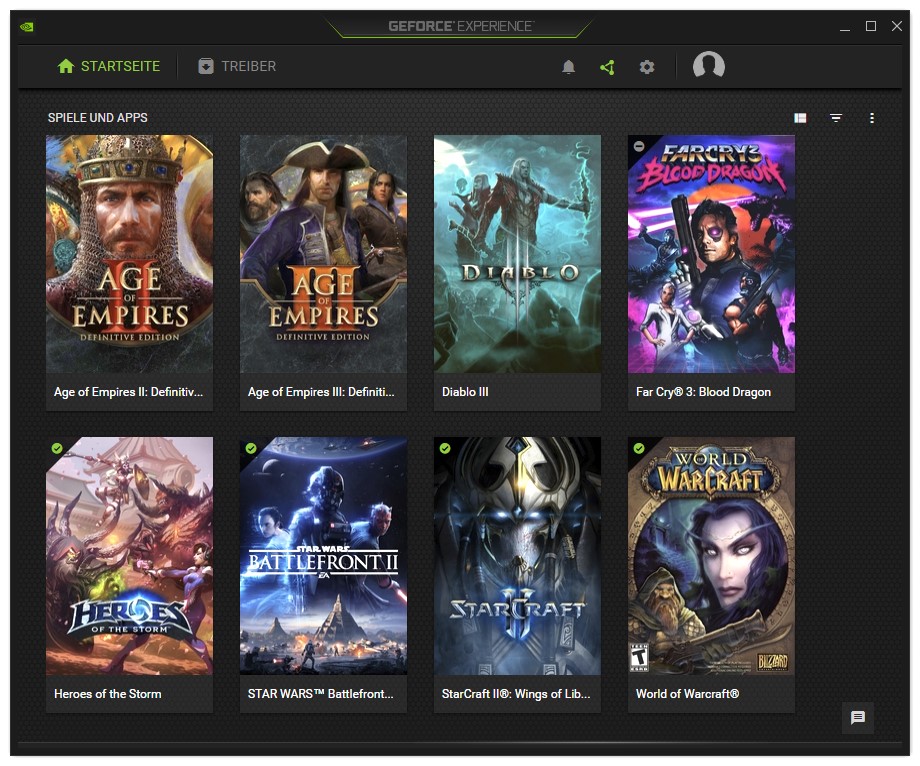Screen dimensions: 920x766
Task: Open the Far Cry 3 Blood Dragon cover
Action: [x=712, y=254]
